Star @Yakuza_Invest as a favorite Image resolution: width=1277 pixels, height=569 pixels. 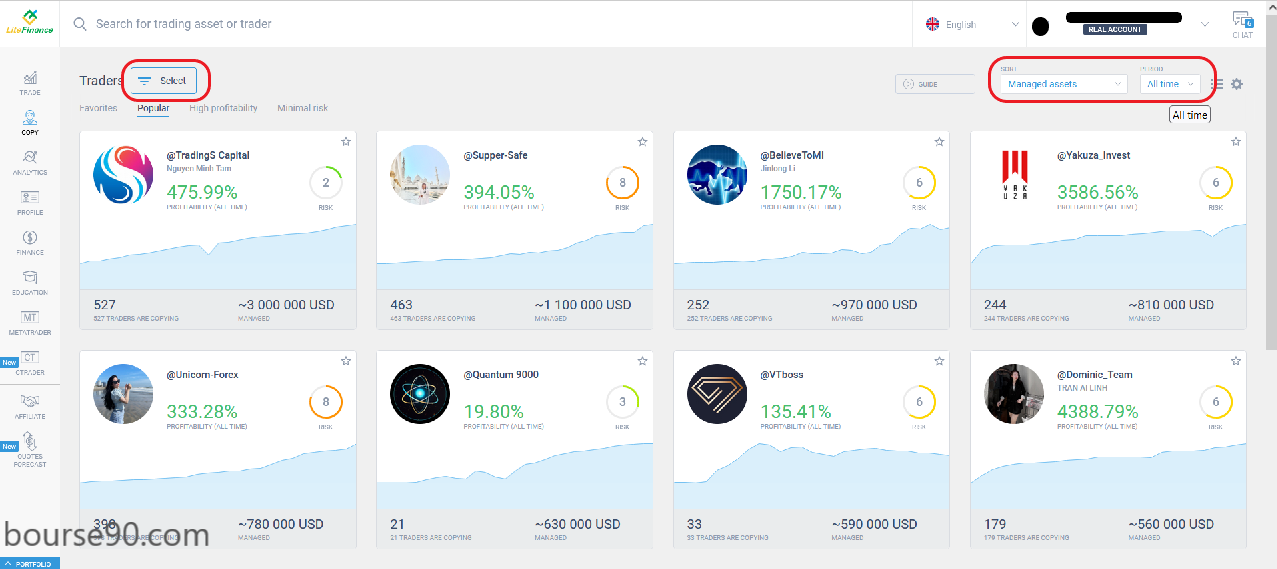tap(1236, 142)
